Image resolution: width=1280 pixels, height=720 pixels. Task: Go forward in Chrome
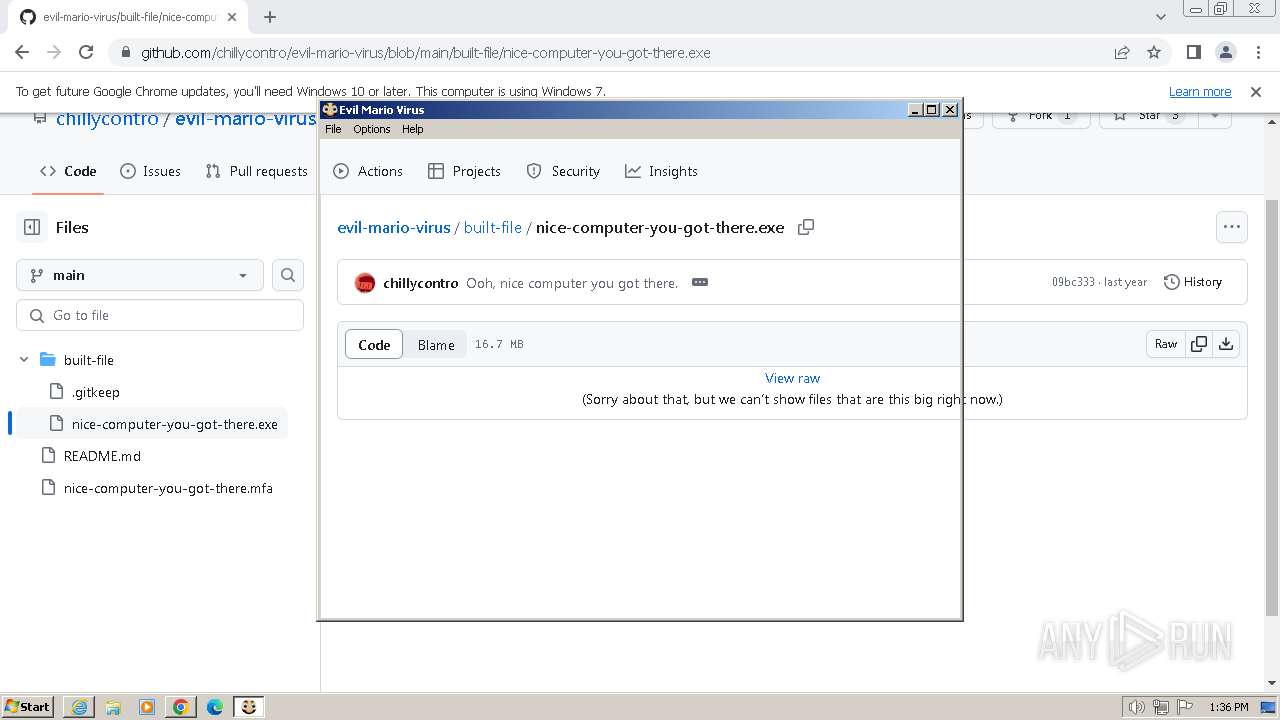coord(54,52)
